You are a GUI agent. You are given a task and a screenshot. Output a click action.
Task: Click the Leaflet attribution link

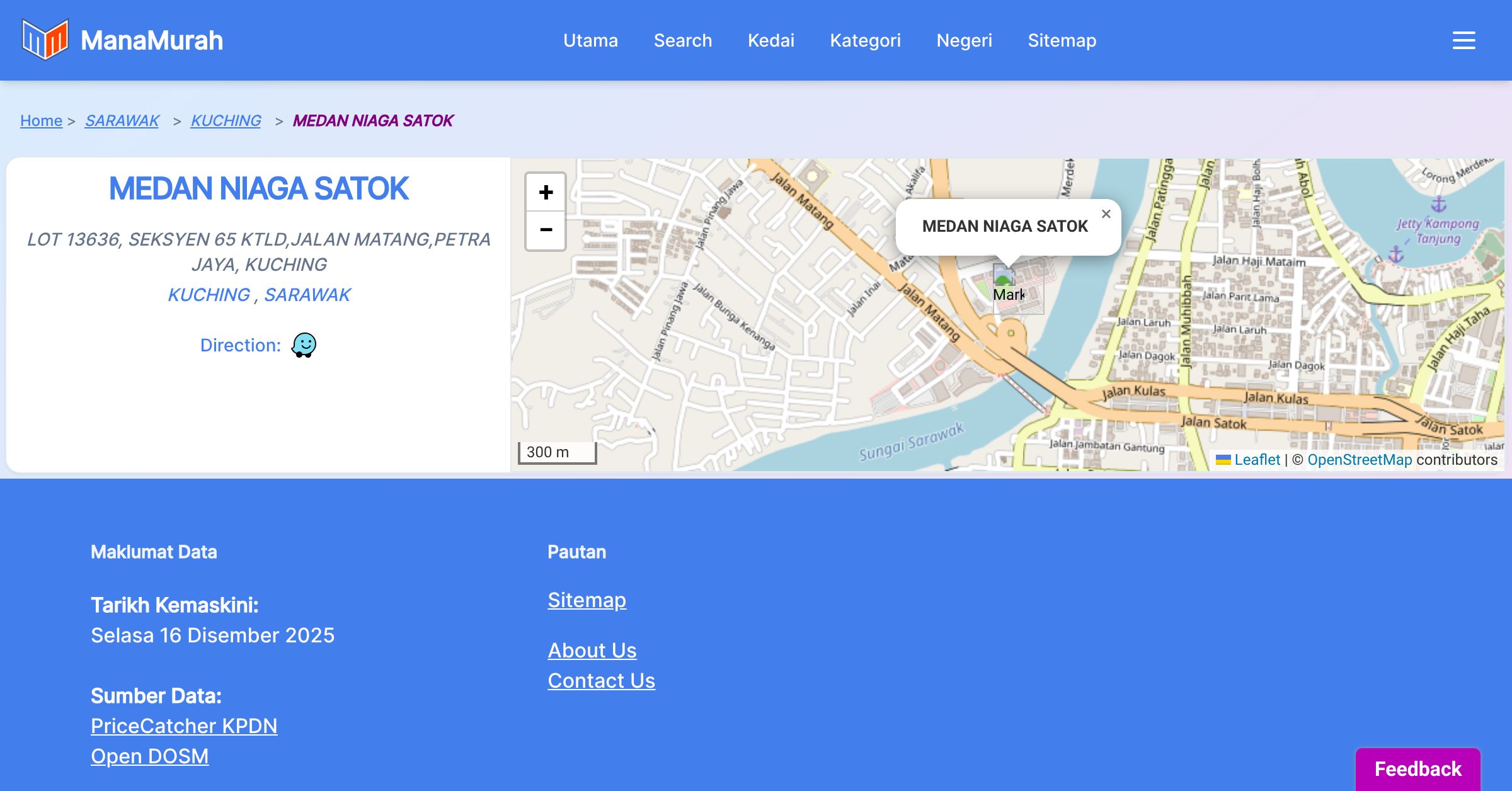point(1256,460)
